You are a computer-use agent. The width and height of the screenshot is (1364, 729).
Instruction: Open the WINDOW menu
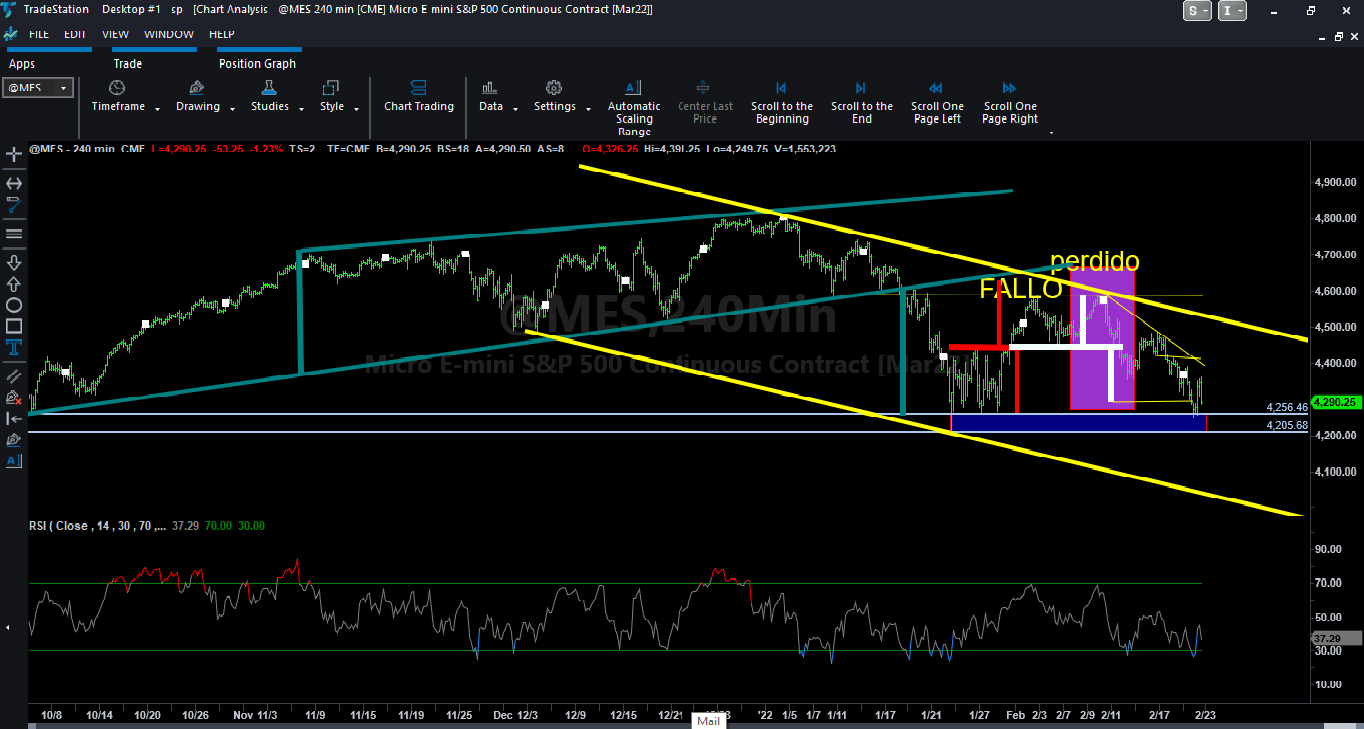(169, 33)
